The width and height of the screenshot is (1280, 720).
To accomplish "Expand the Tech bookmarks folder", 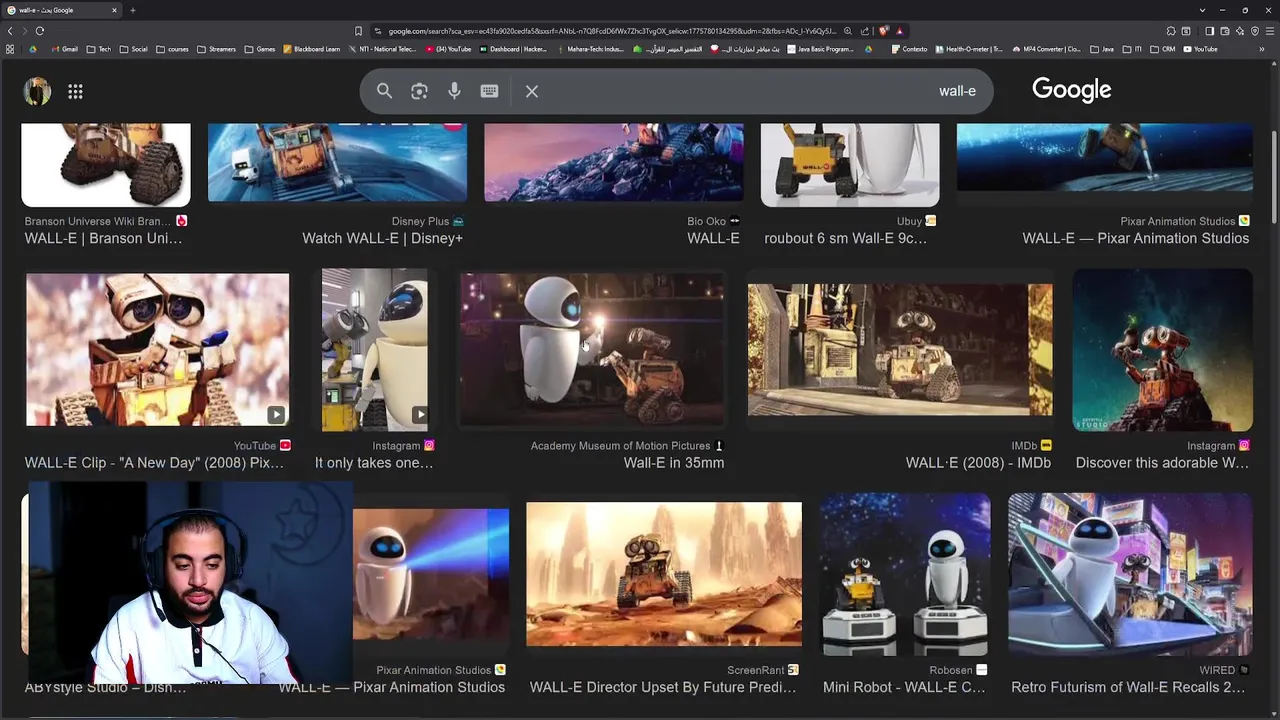I will [x=99, y=49].
